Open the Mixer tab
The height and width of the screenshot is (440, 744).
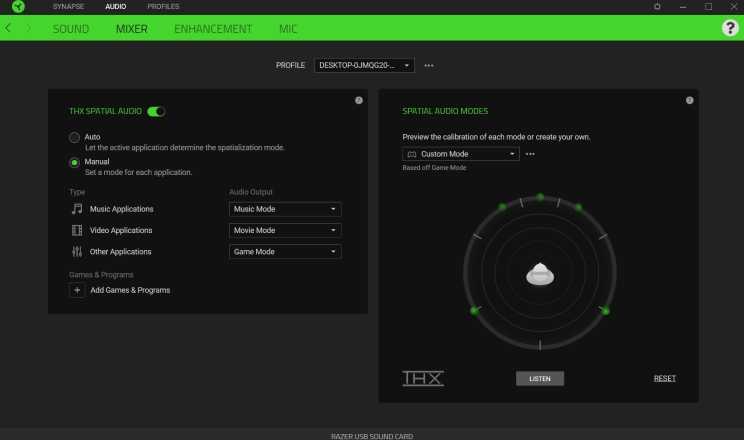pyautogui.click(x=131, y=28)
